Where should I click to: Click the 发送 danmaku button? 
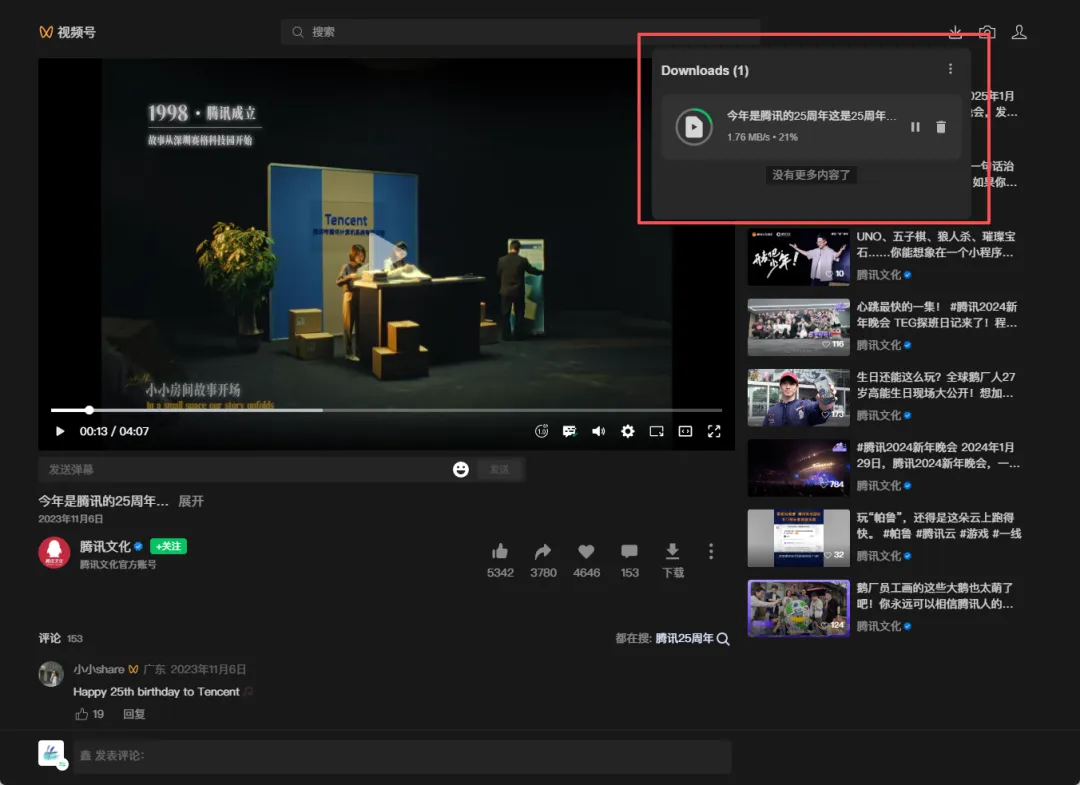point(500,470)
